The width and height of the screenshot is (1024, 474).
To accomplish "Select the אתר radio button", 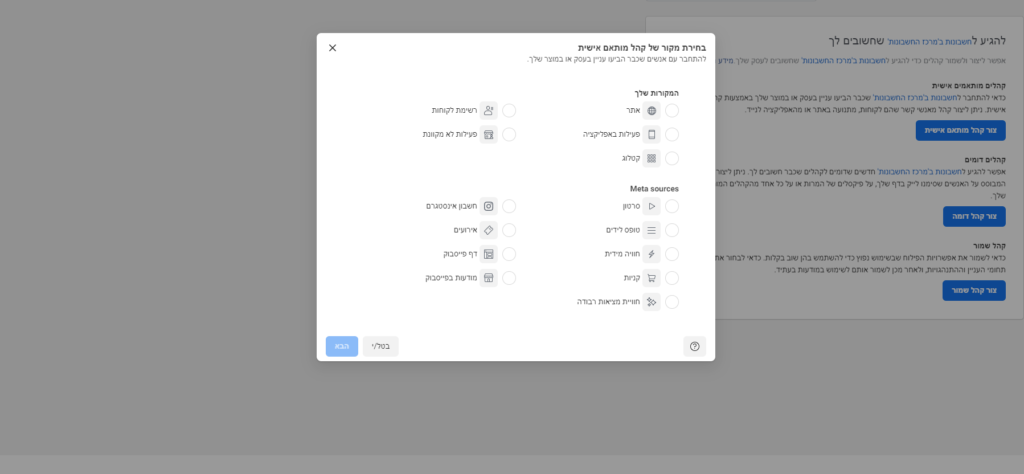I will pos(671,110).
